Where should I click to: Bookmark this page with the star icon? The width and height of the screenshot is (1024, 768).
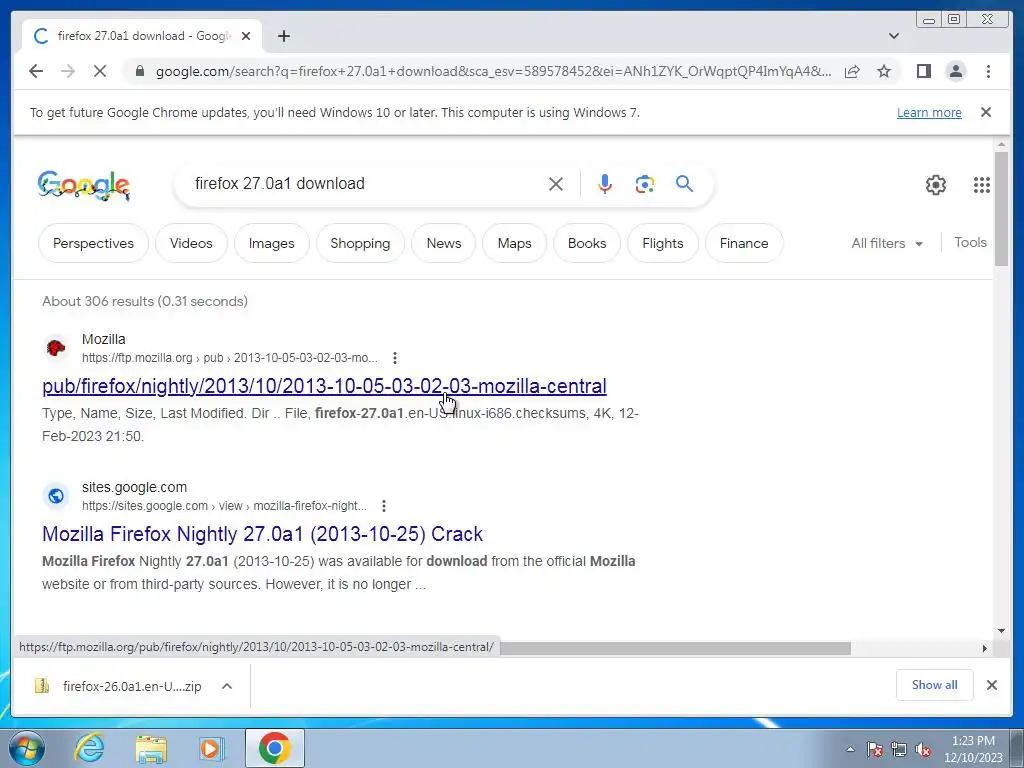tap(884, 71)
